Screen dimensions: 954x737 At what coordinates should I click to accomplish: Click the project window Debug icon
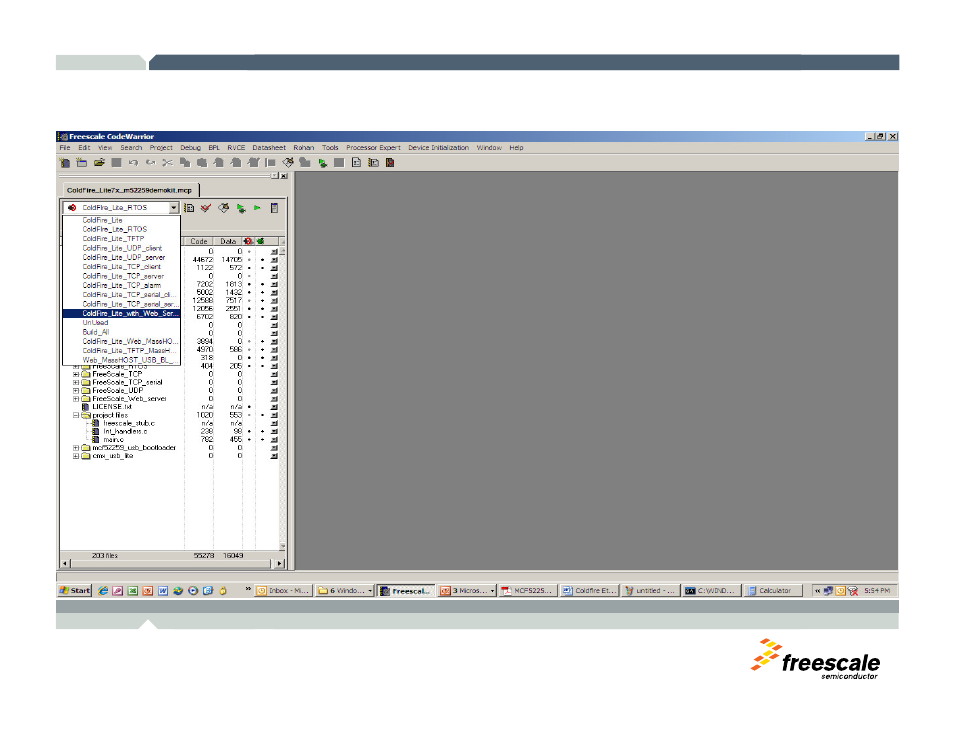pyautogui.click(x=241, y=208)
